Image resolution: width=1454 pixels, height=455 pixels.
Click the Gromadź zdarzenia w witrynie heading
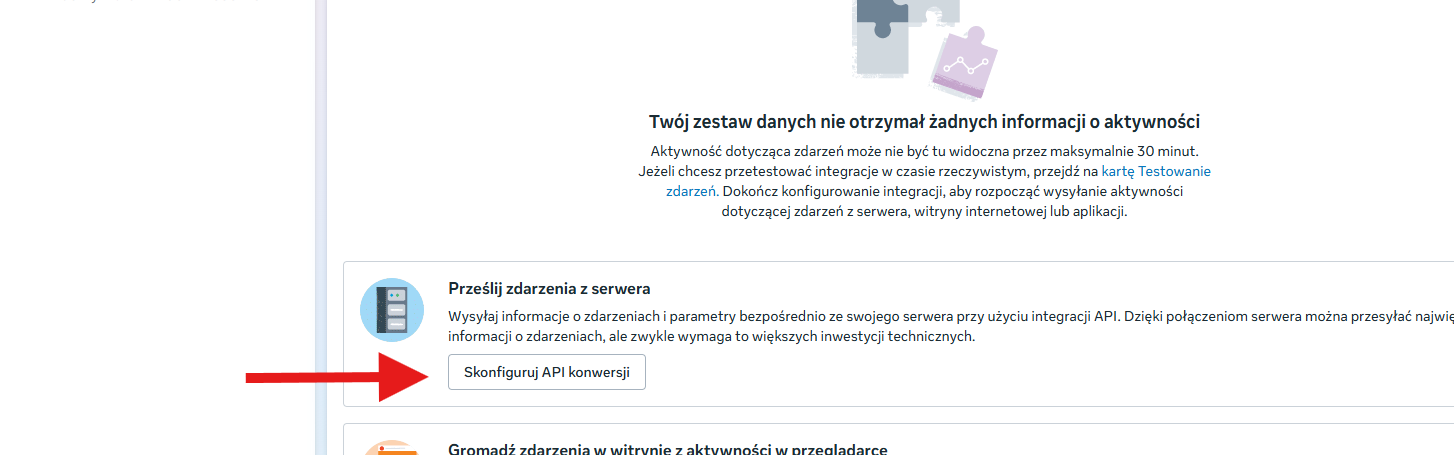668,449
